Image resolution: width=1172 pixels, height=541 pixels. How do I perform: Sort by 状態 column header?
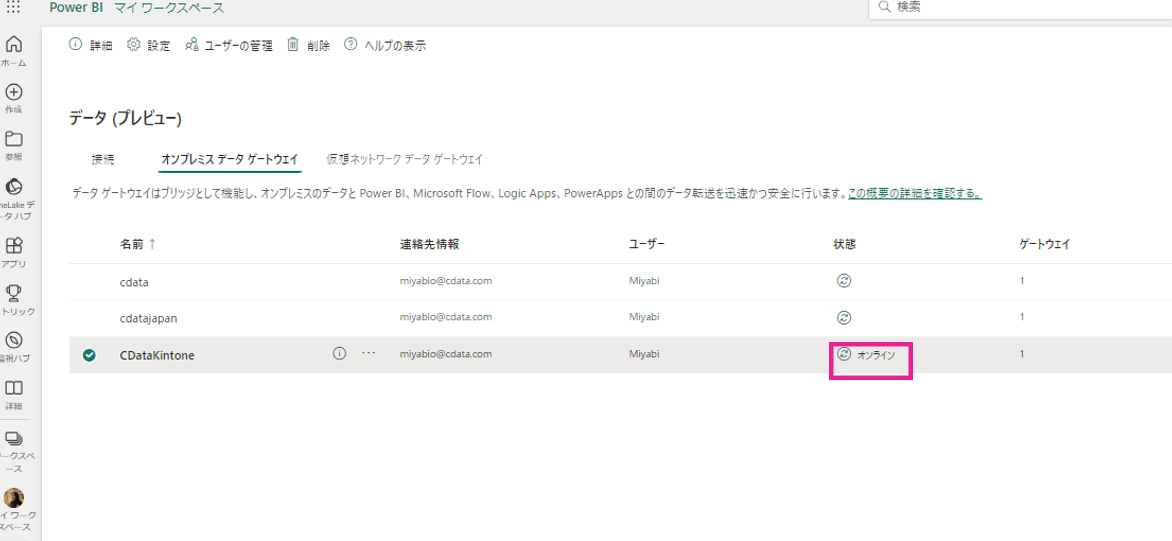pyautogui.click(x=845, y=244)
